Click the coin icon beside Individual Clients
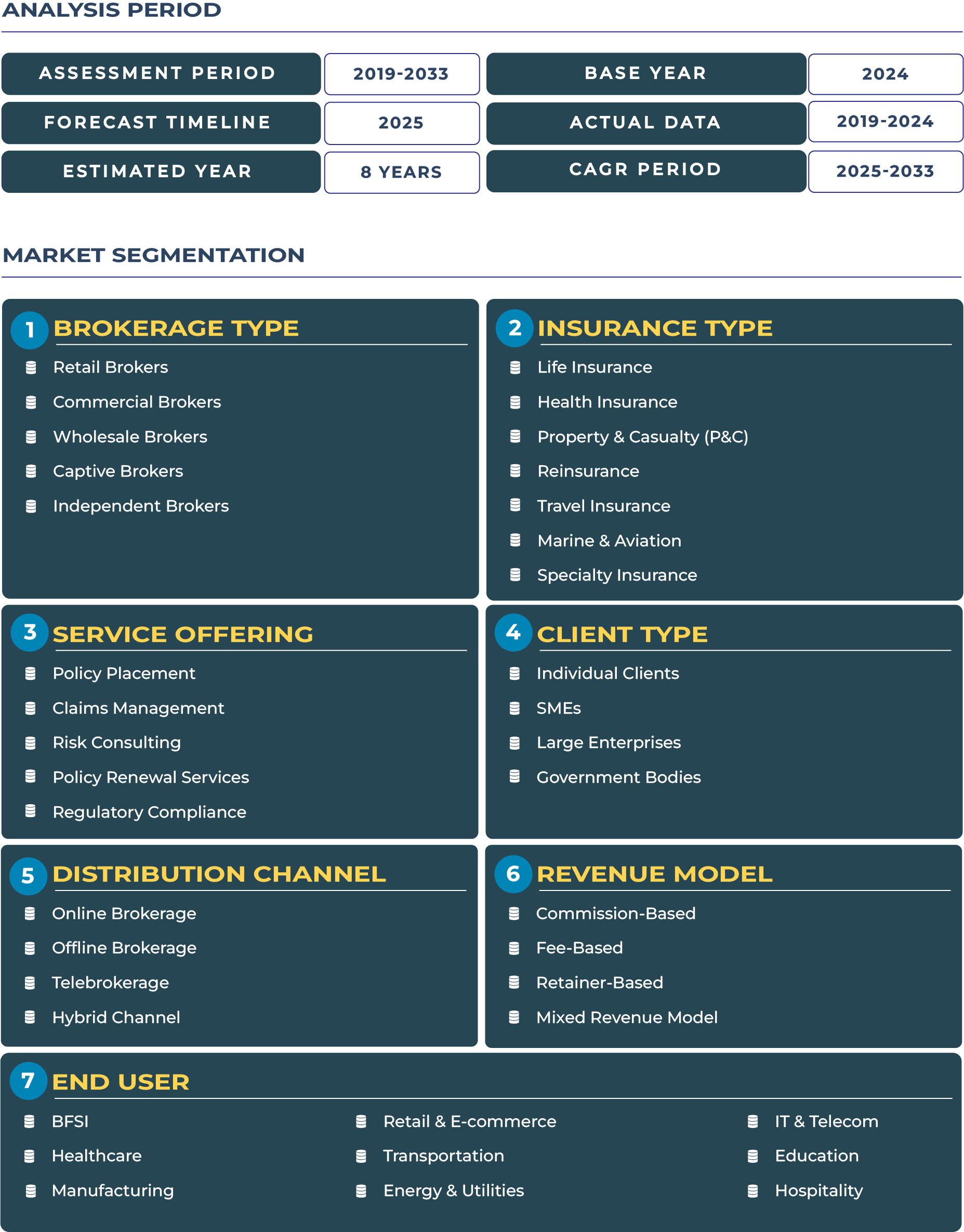This screenshot has width=964, height=1232. point(514,673)
